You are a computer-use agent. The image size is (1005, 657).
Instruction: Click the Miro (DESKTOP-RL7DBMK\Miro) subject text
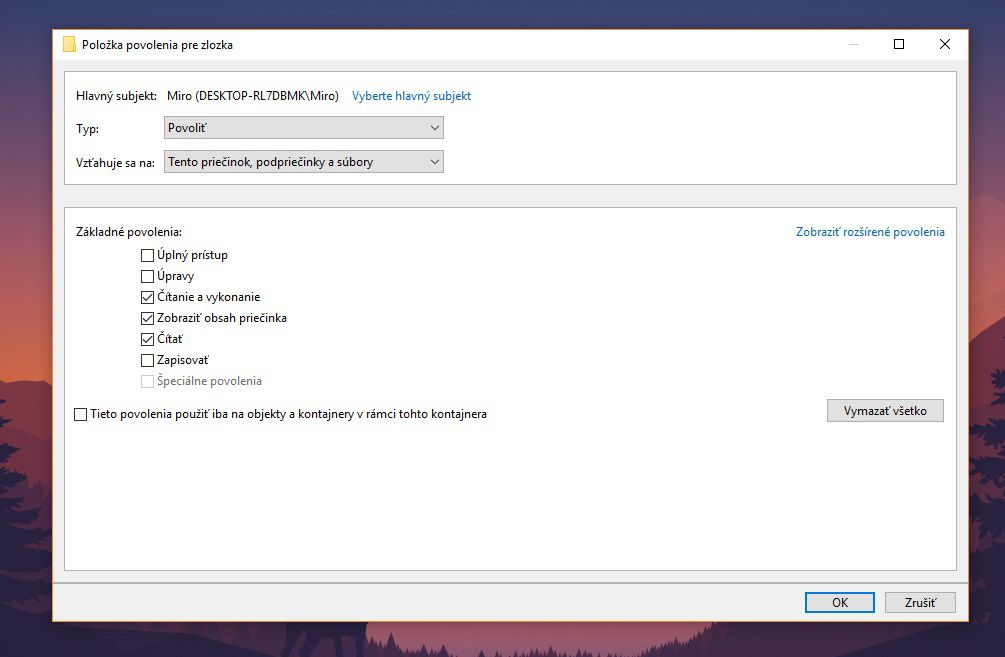pyautogui.click(x=253, y=96)
